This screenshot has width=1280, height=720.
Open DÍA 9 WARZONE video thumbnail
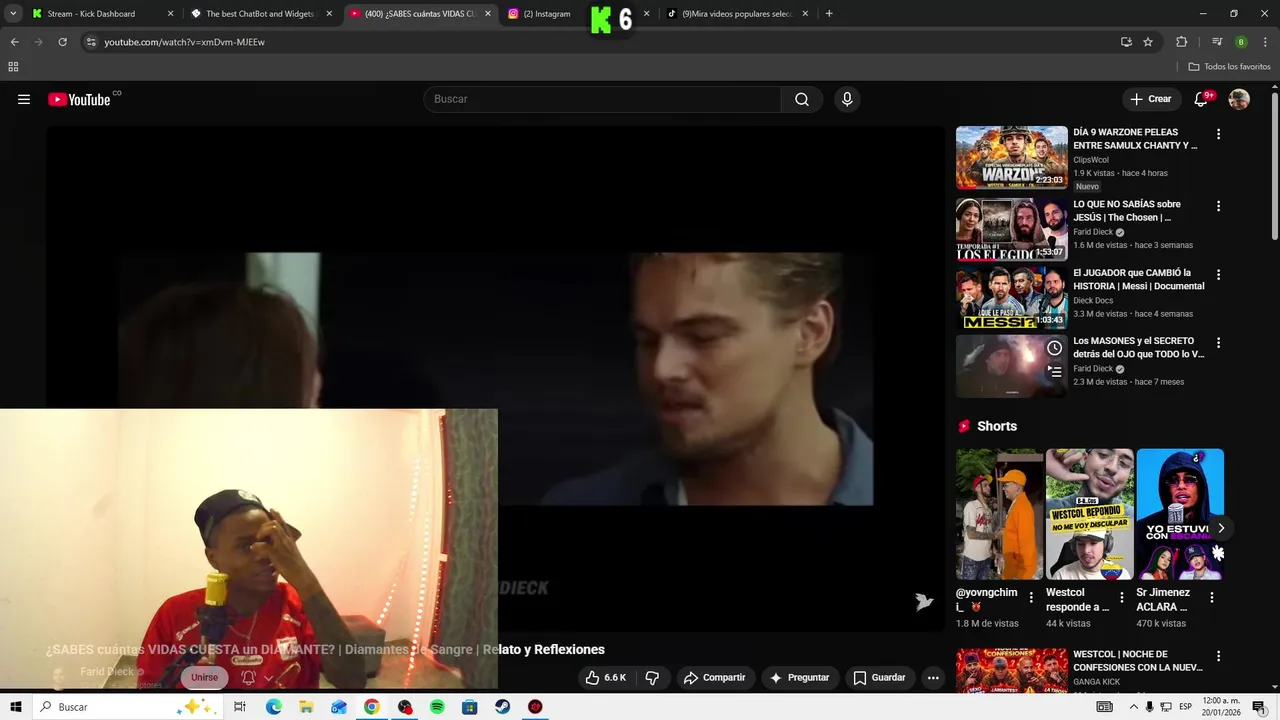[1011, 157]
